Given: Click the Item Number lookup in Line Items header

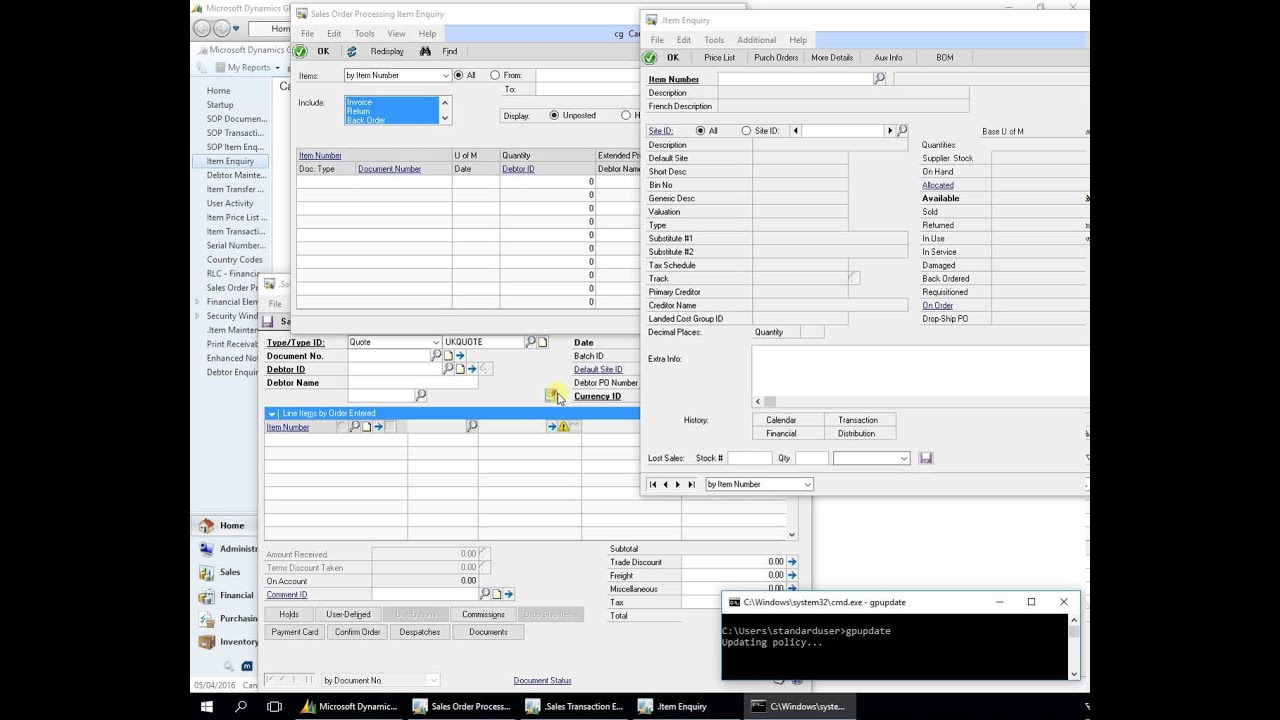Looking at the screenshot, I should click(354, 427).
